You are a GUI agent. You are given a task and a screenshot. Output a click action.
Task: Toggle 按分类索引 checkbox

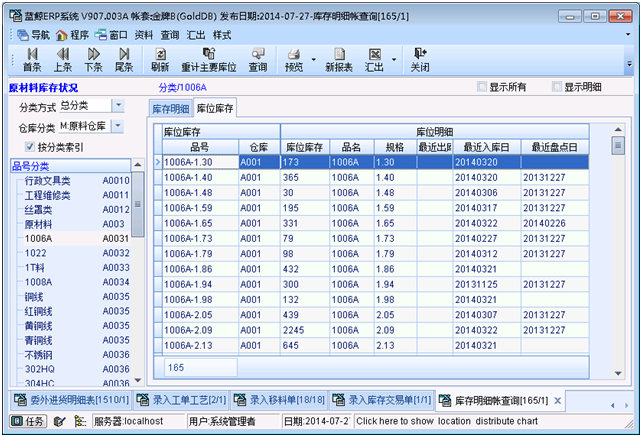pyautogui.click(x=29, y=147)
